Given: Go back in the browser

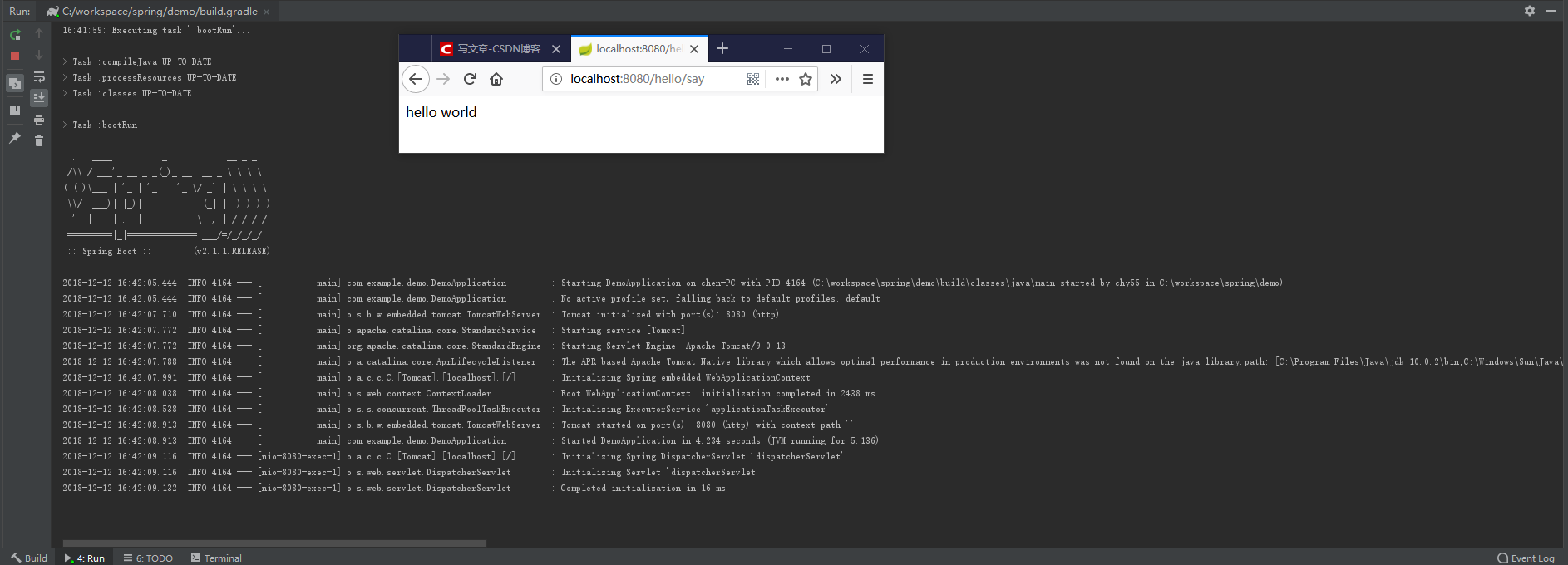Looking at the screenshot, I should coord(416,79).
